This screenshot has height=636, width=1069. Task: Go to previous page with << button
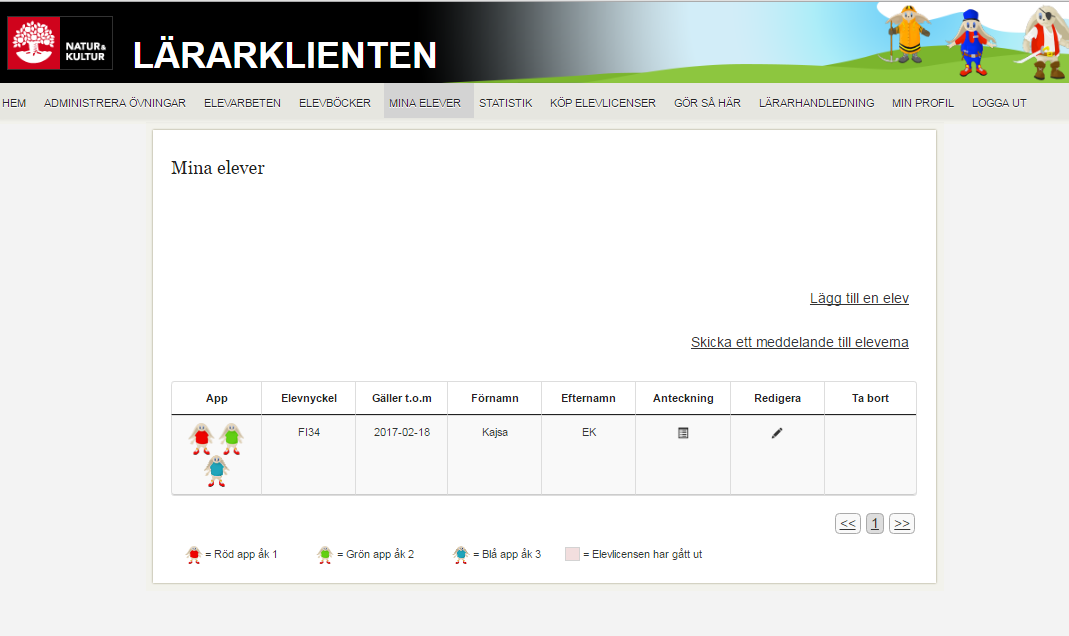[x=847, y=524]
